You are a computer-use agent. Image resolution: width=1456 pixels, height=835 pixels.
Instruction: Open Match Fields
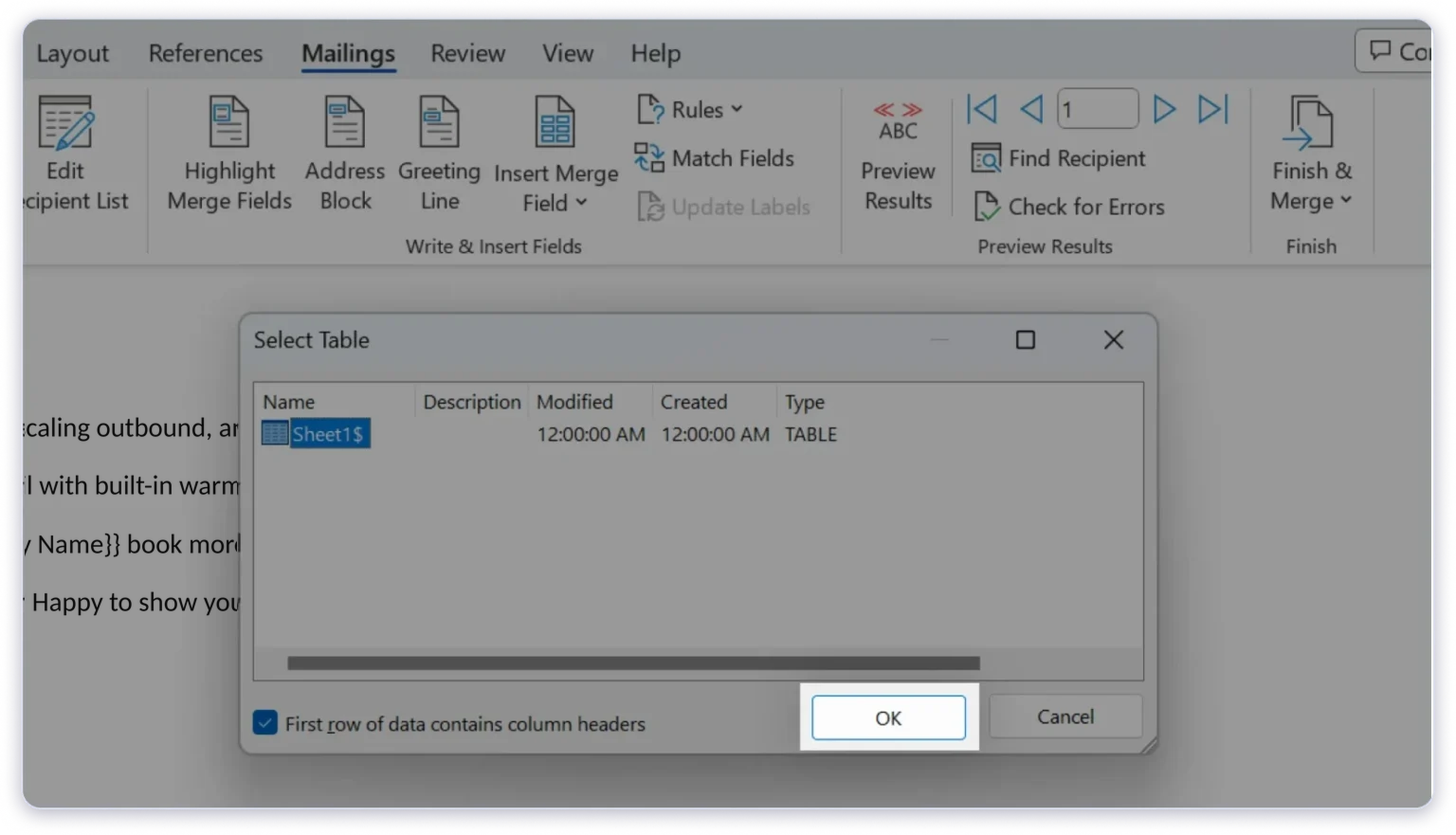click(715, 158)
